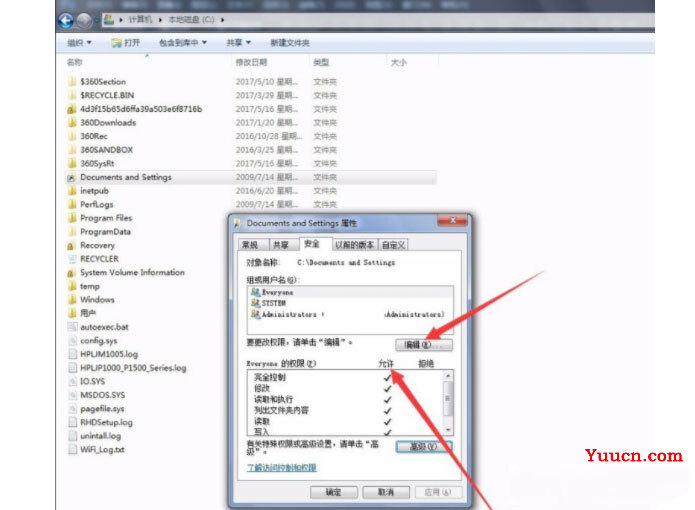Click the 编辑 permissions button
The height and width of the screenshot is (510, 695).
click(424, 345)
